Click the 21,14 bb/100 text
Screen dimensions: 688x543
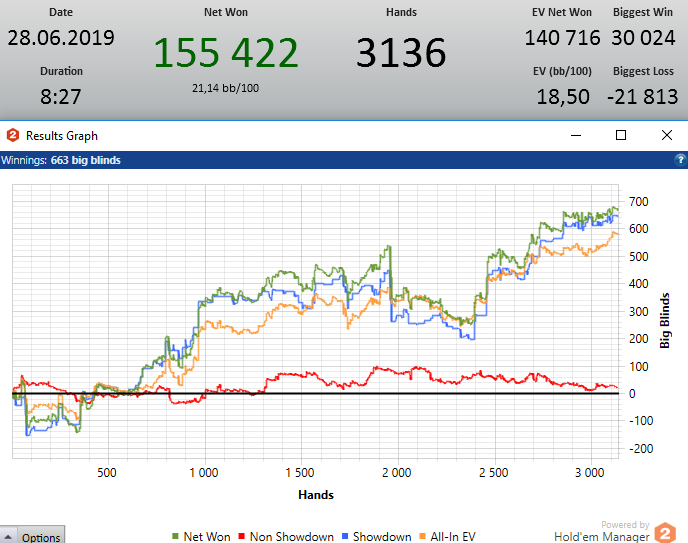pos(226,88)
